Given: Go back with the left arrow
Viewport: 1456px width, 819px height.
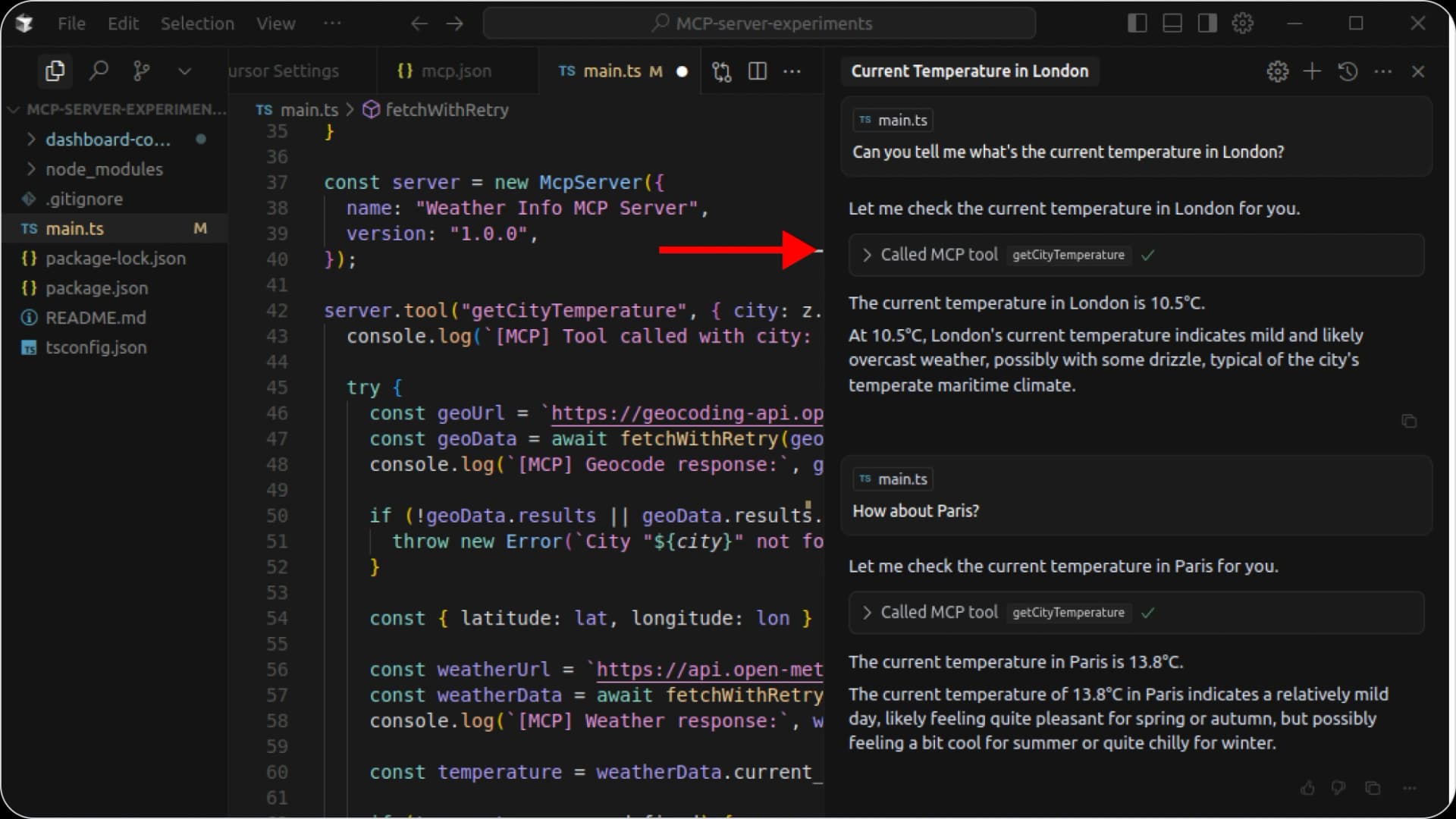Looking at the screenshot, I should click(x=419, y=24).
